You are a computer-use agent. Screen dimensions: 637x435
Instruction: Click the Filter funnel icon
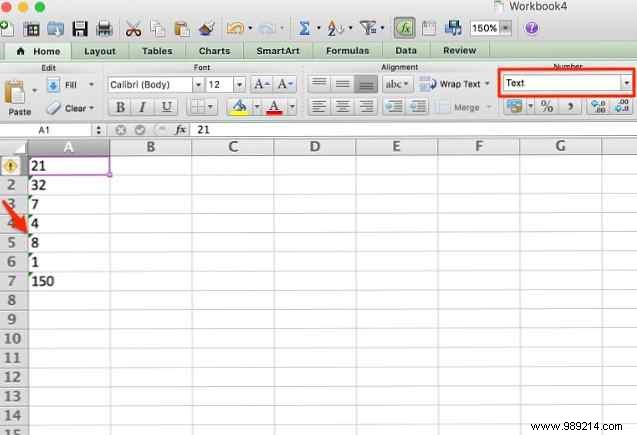[x=368, y=28]
